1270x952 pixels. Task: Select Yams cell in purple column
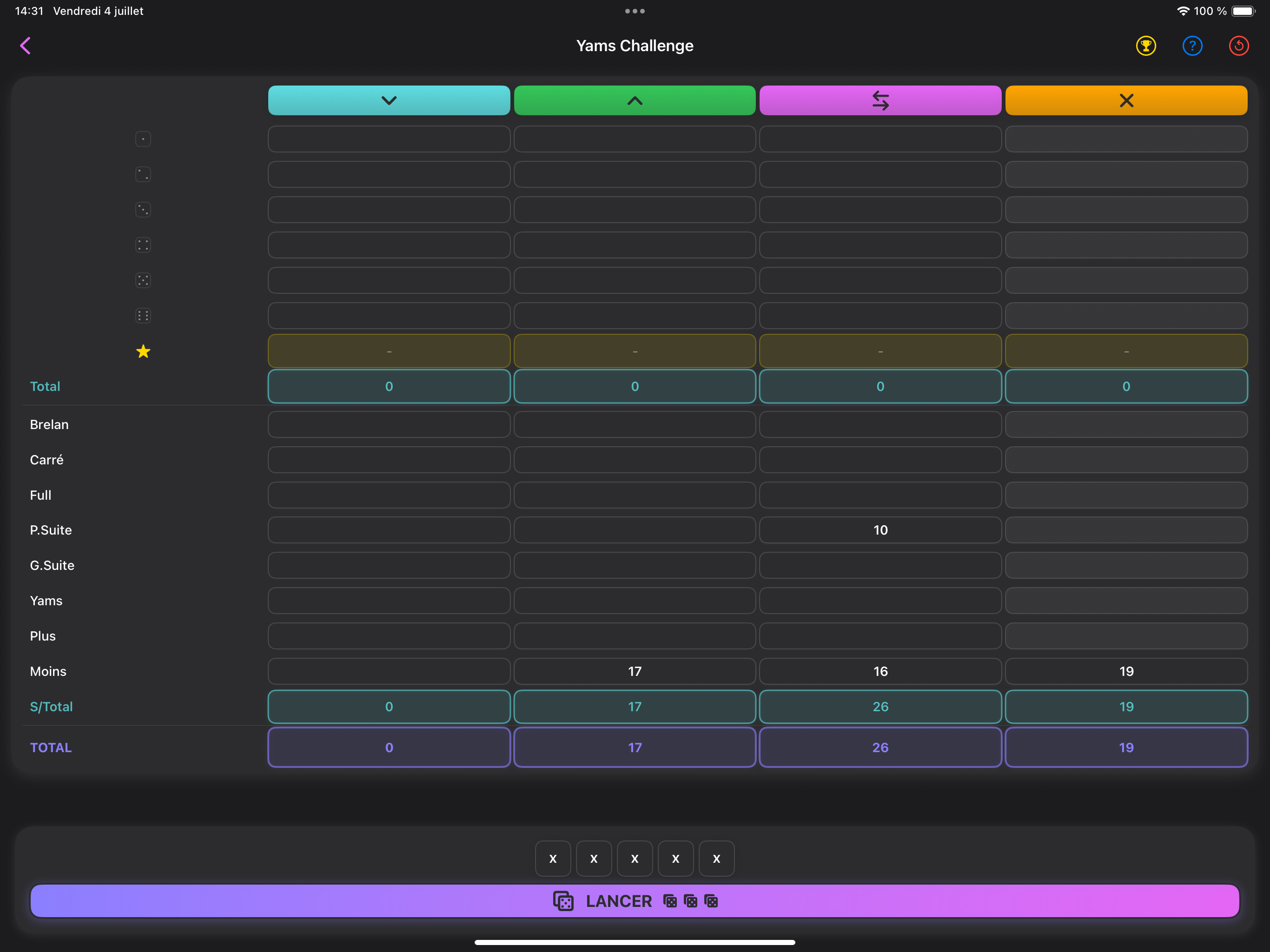pos(880,601)
